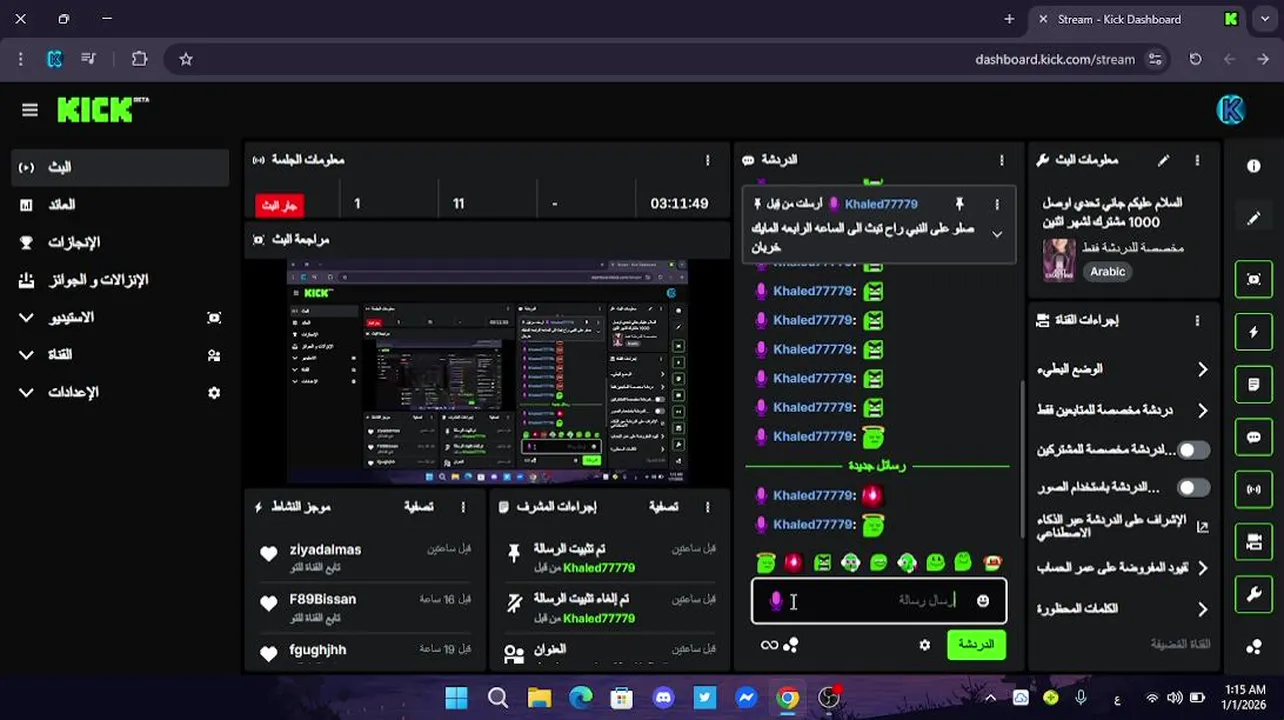This screenshot has height=720, width=1284.
Task: Open kebab menu of إجراءات القناة panel
Action: (x=1197, y=320)
